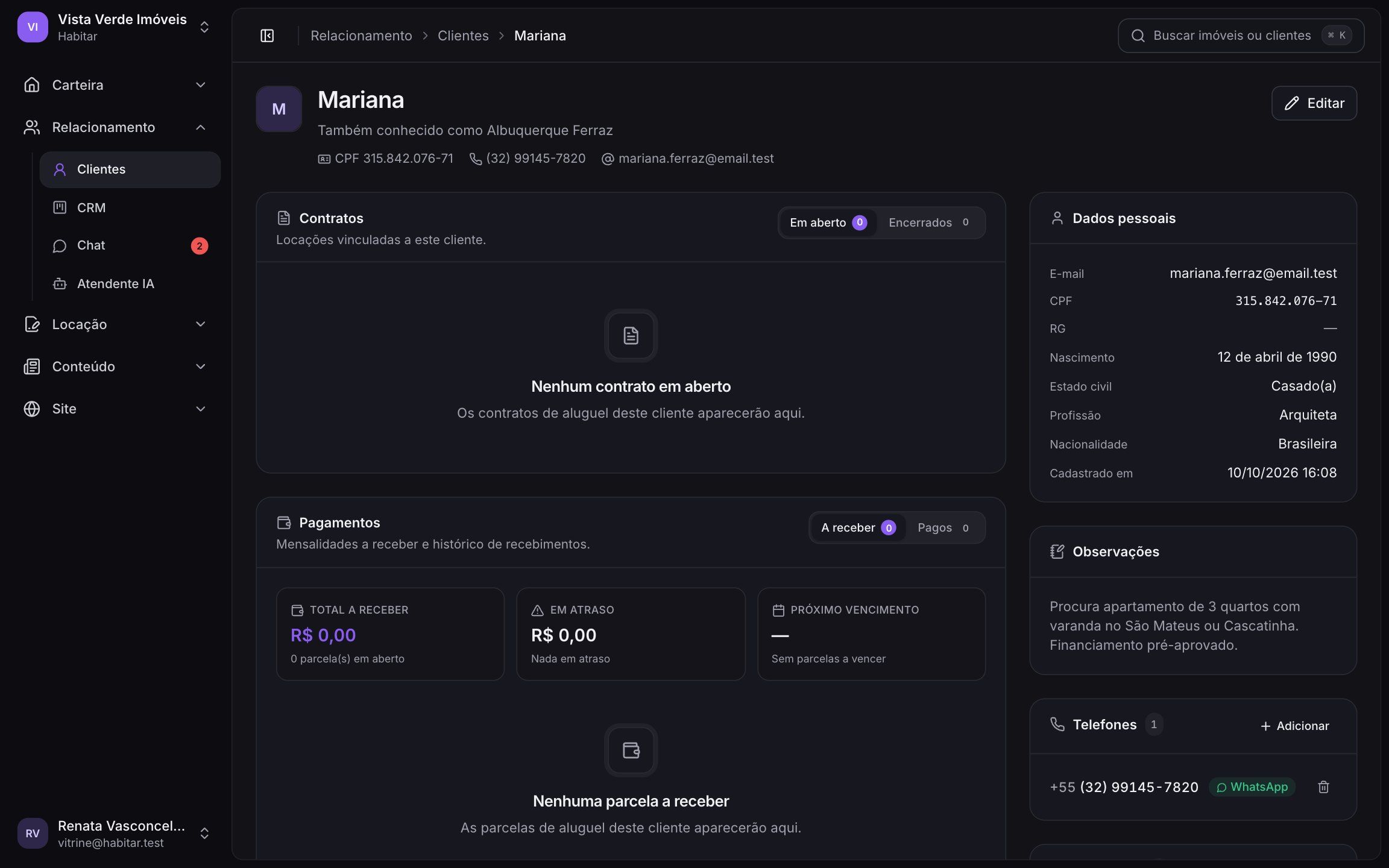Click the @ icon beside the email

coord(608,159)
